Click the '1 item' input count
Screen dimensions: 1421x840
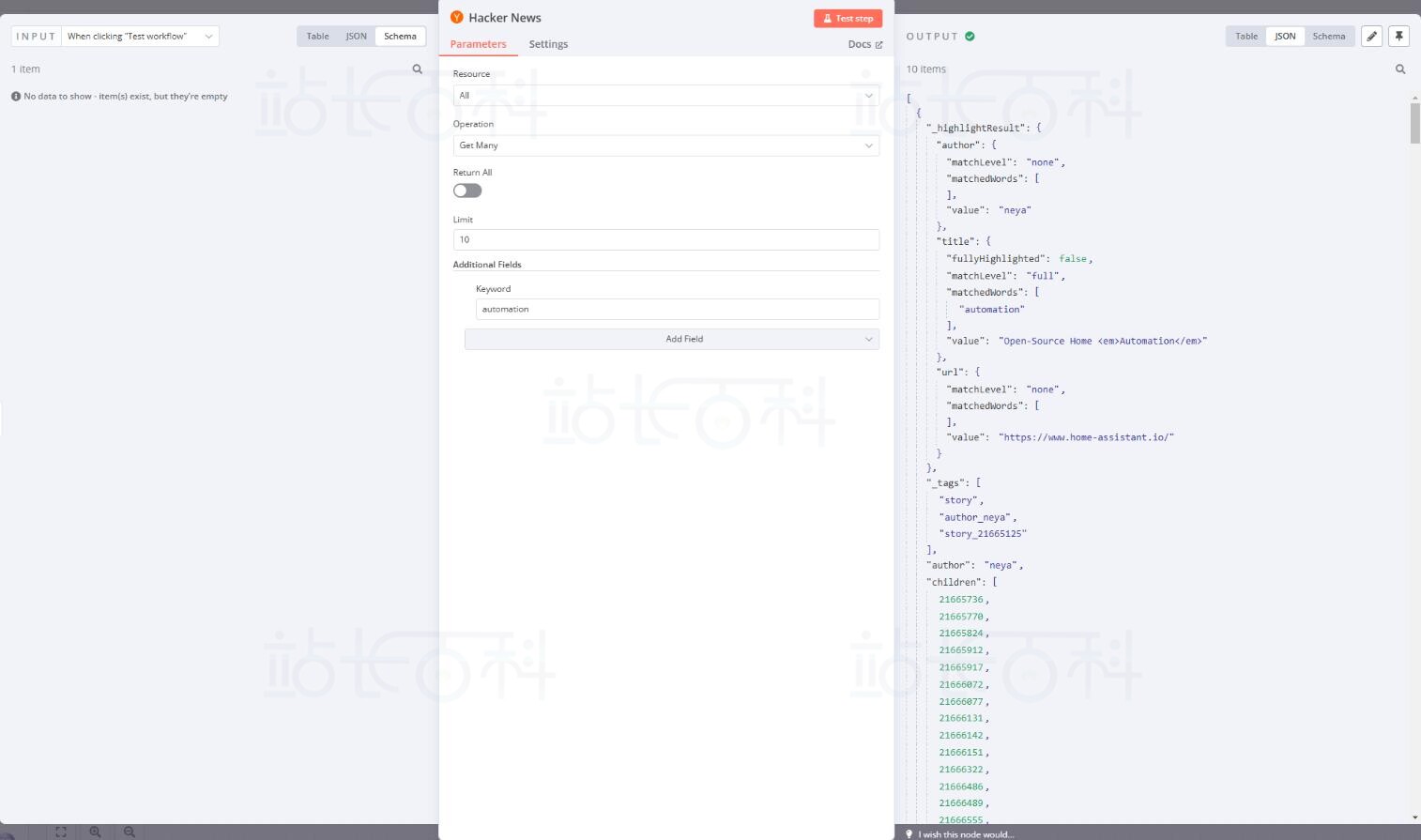25,69
